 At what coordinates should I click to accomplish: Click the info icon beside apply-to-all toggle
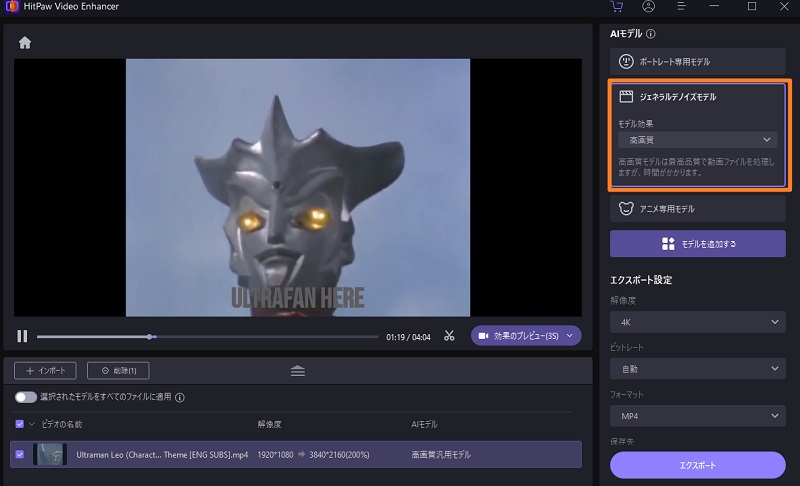tap(180, 397)
